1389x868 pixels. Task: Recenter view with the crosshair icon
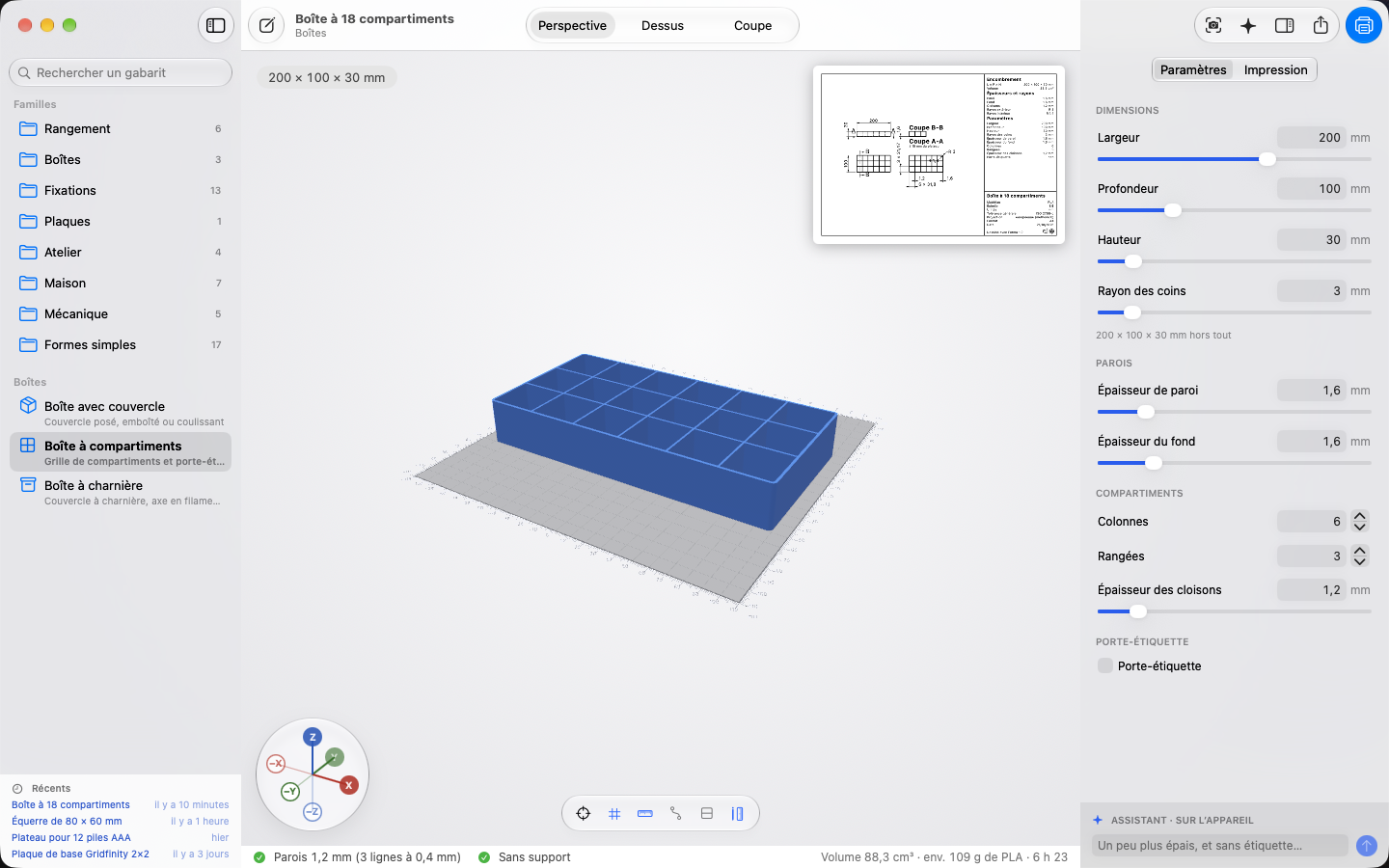pyautogui.click(x=584, y=814)
